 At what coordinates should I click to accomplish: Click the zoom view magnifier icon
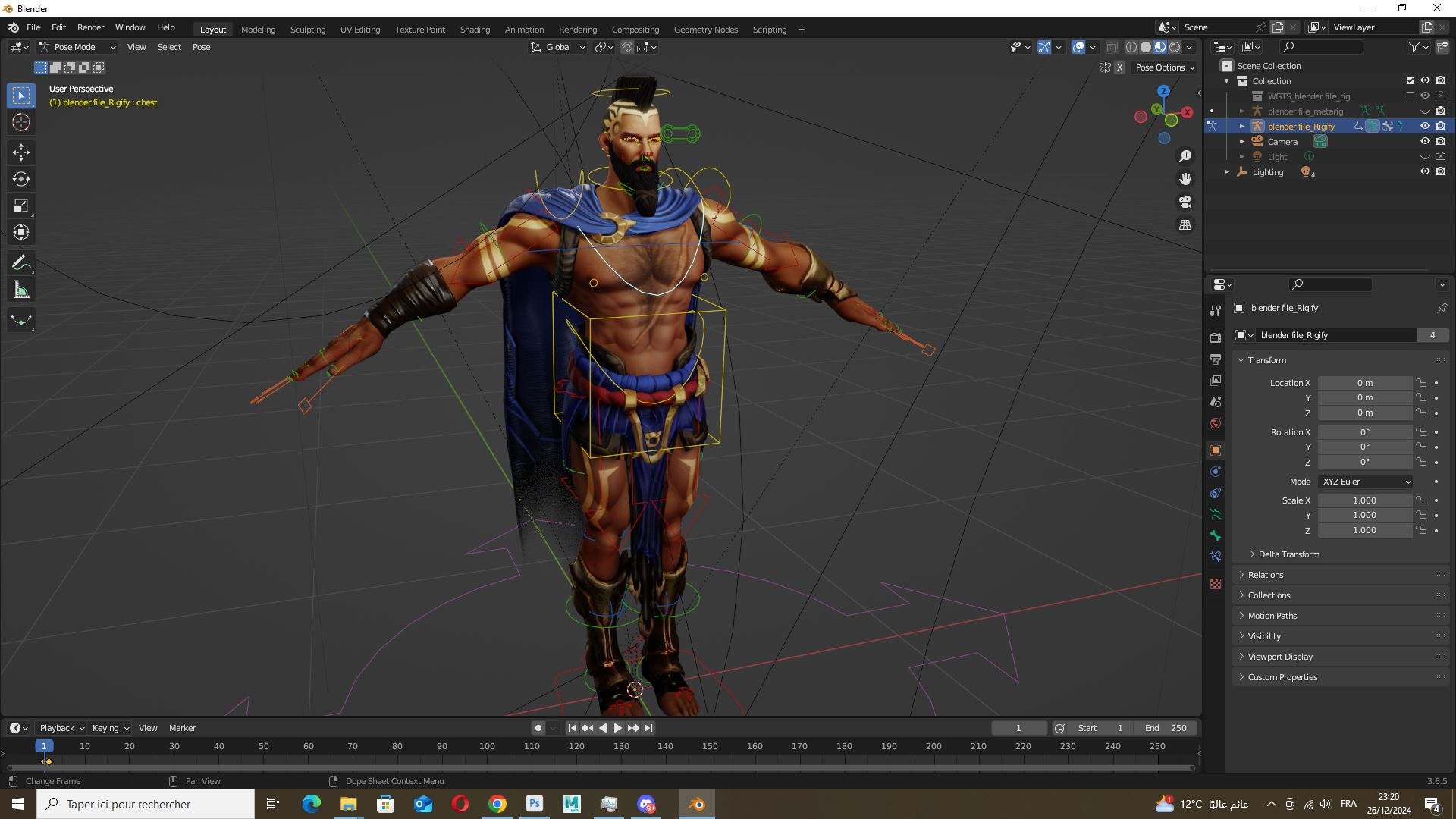[1185, 156]
